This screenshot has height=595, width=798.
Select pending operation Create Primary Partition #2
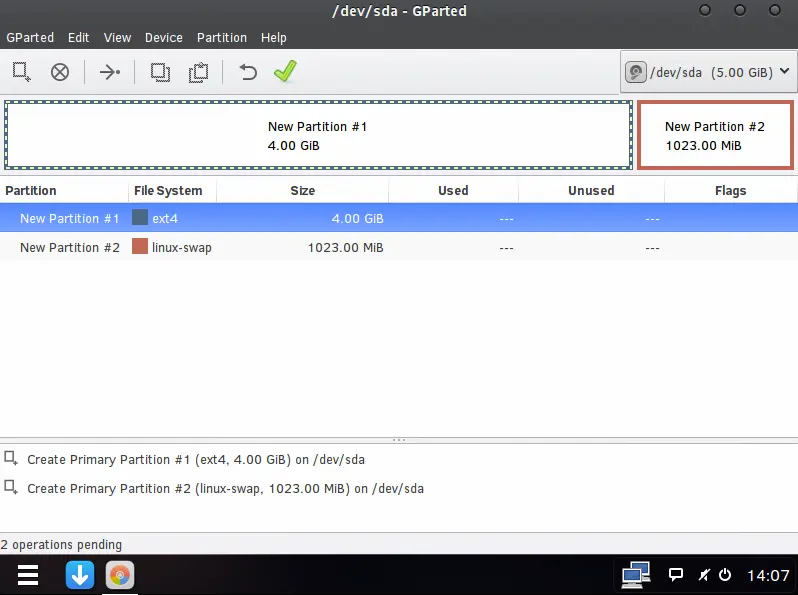coord(225,489)
